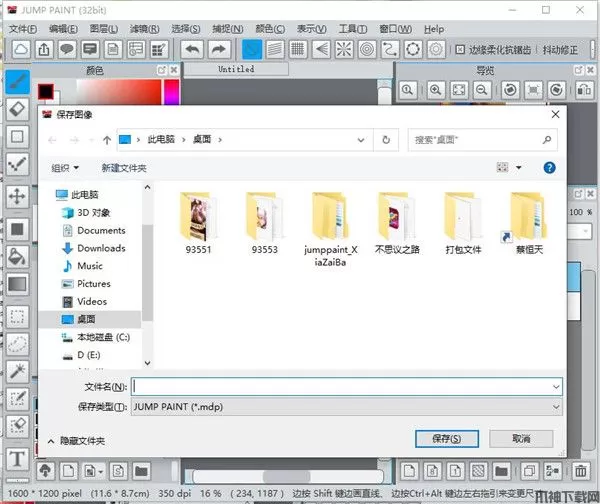Click the 保存(S) save button

446,438
